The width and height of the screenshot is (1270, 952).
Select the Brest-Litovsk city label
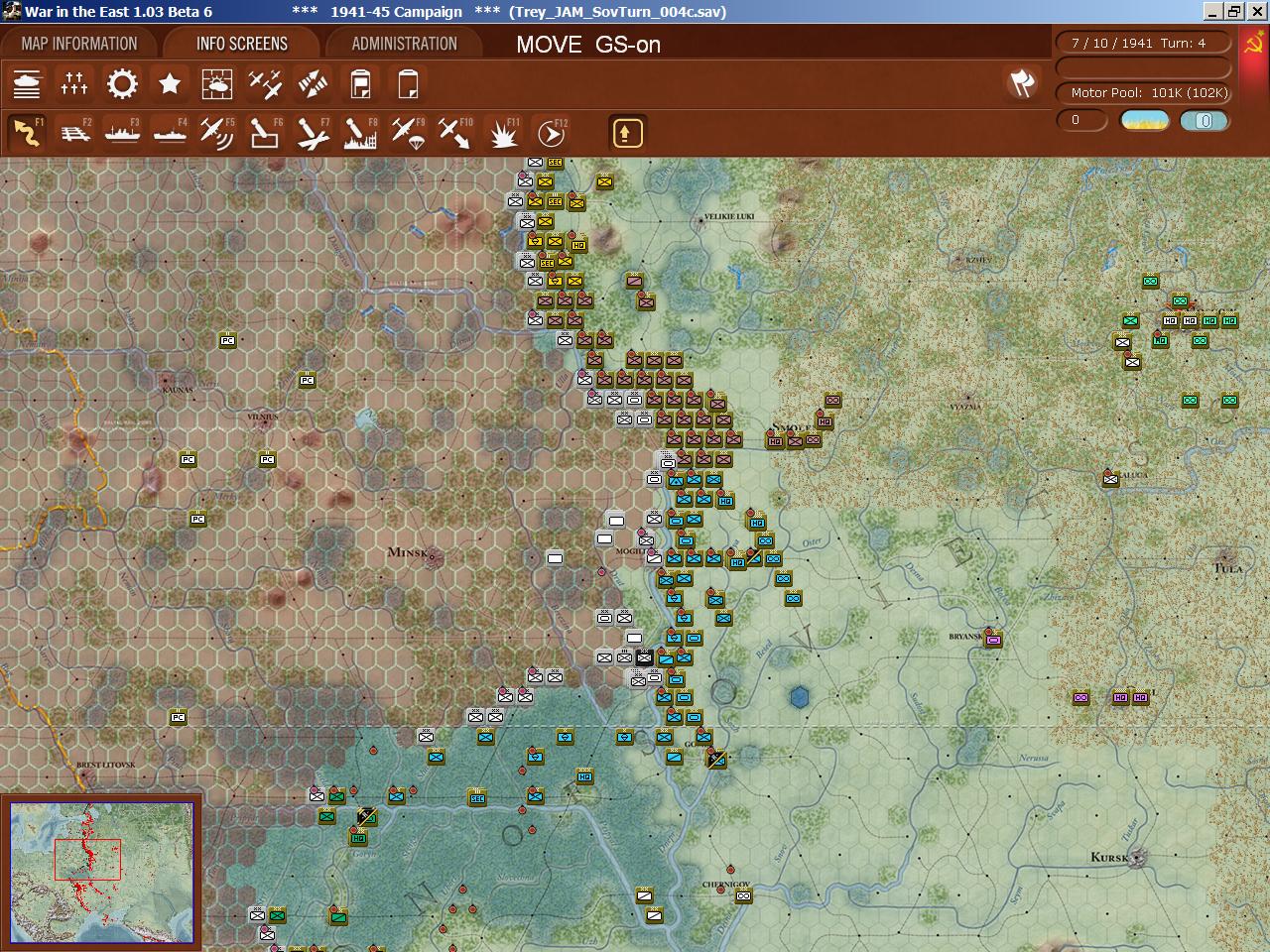pyautogui.click(x=105, y=766)
